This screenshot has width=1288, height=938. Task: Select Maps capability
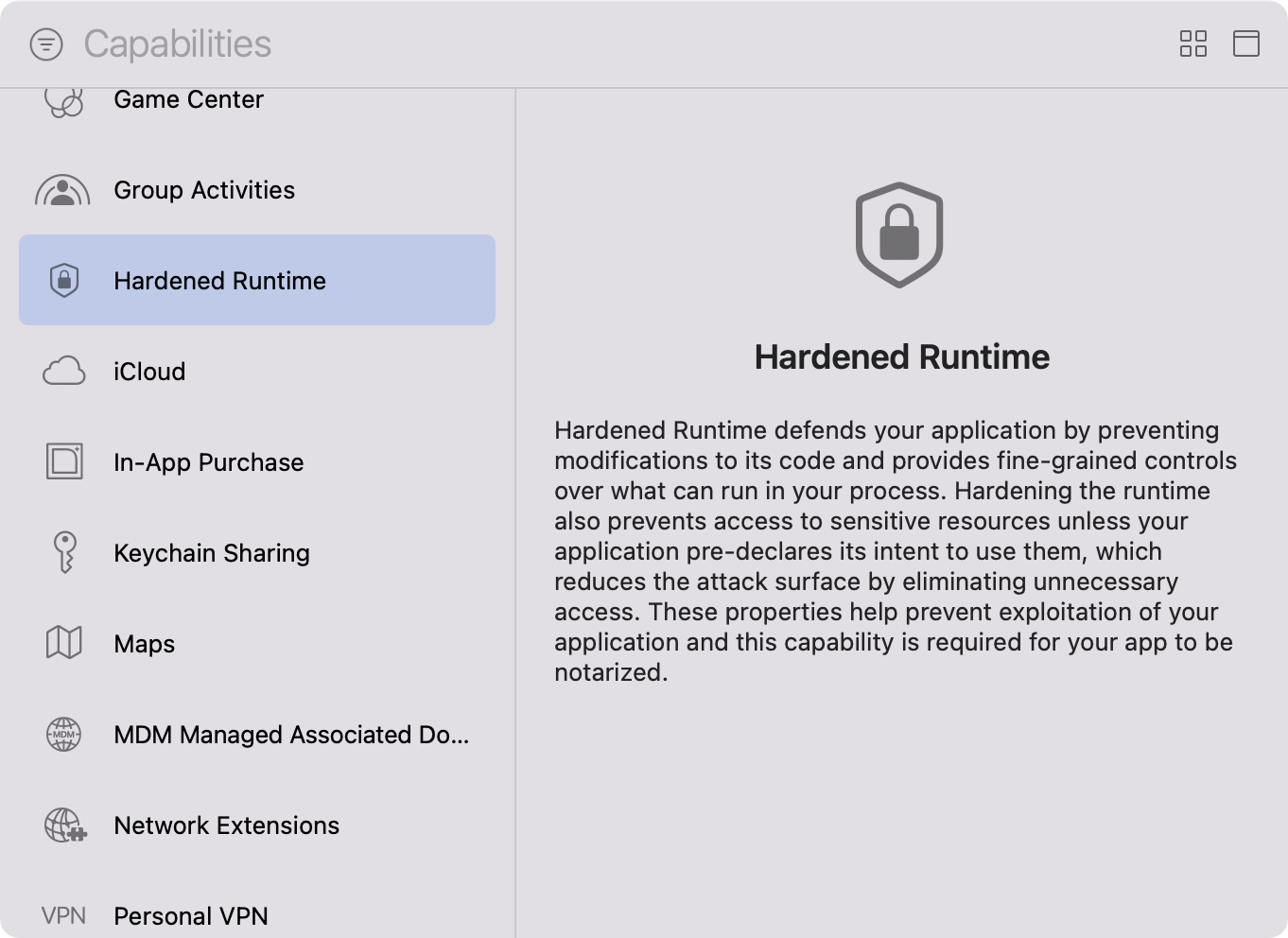pos(257,643)
